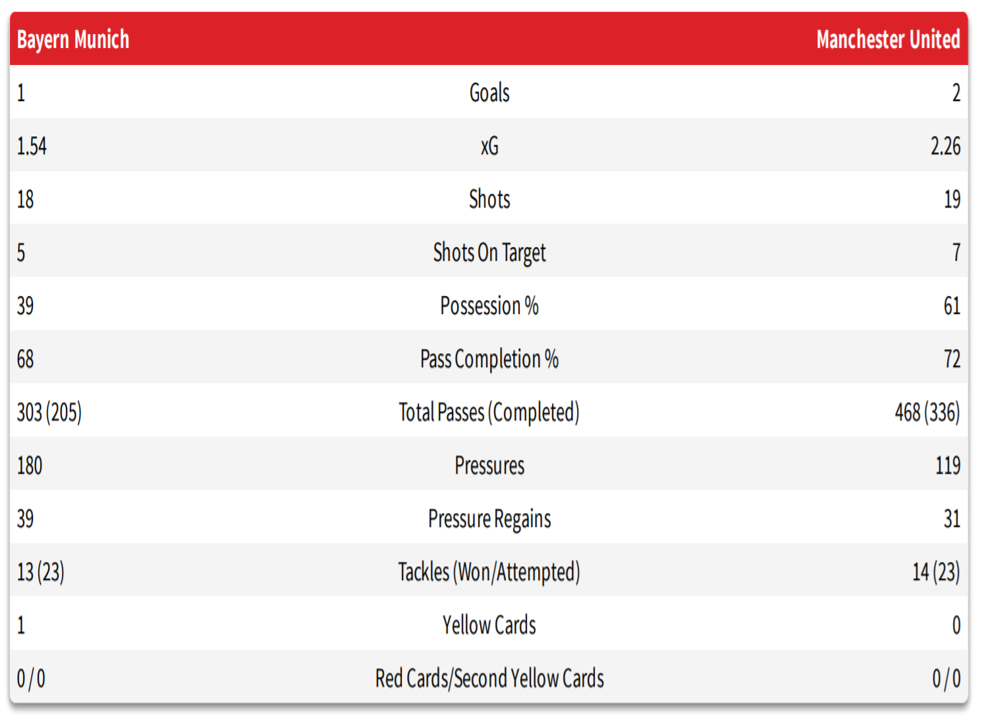Select the Pressures row label
The width and height of the screenshot is (982, 726).
tap(489, 465)
